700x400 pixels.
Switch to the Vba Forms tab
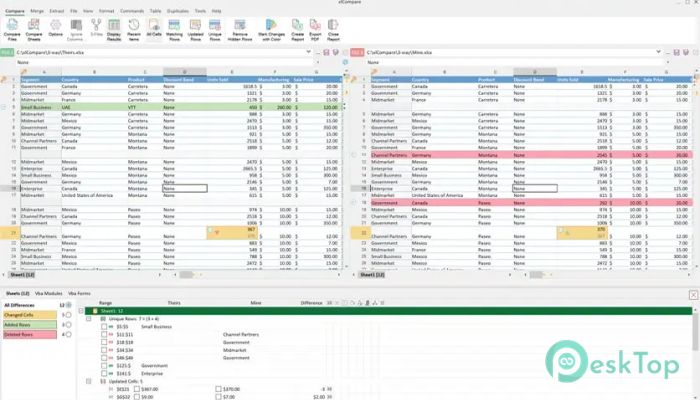(x=79, y=294)
